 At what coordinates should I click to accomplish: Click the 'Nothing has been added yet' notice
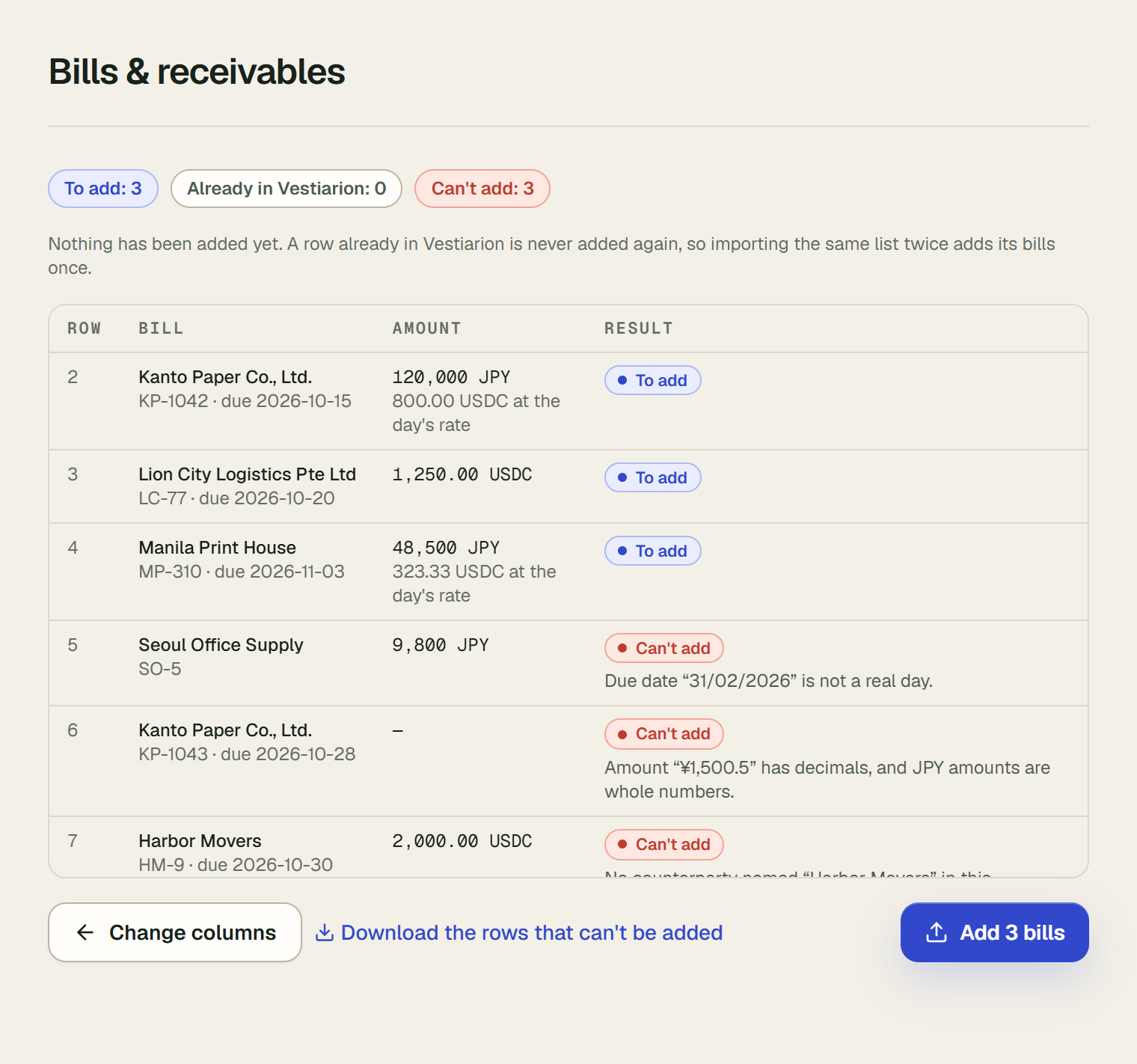552,256
